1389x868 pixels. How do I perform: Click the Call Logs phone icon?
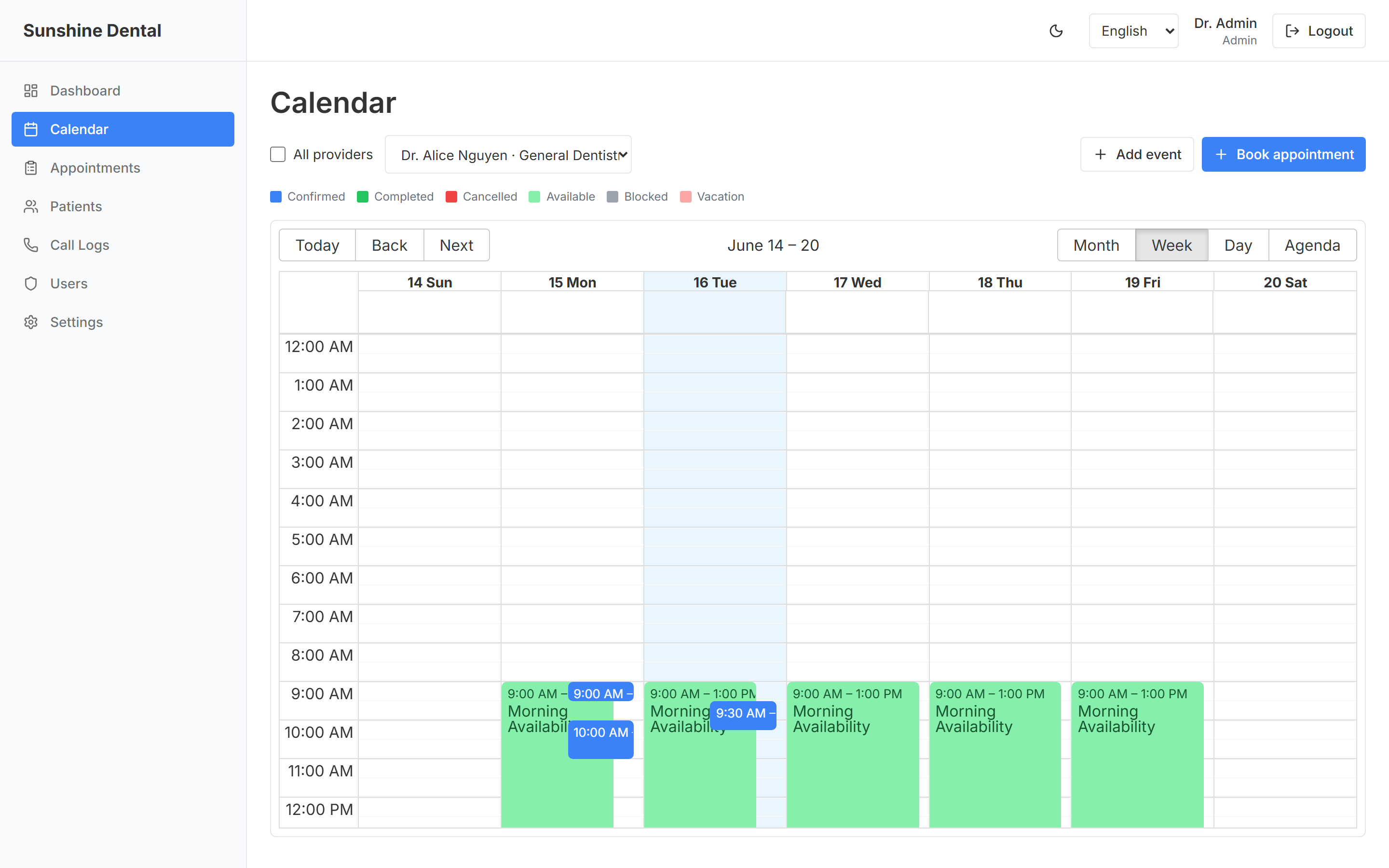pyautogui.click(x=31, y=244)
